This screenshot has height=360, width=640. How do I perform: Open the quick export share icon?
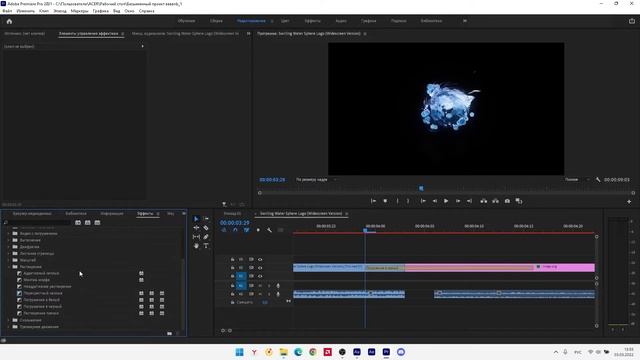point(632,21)
